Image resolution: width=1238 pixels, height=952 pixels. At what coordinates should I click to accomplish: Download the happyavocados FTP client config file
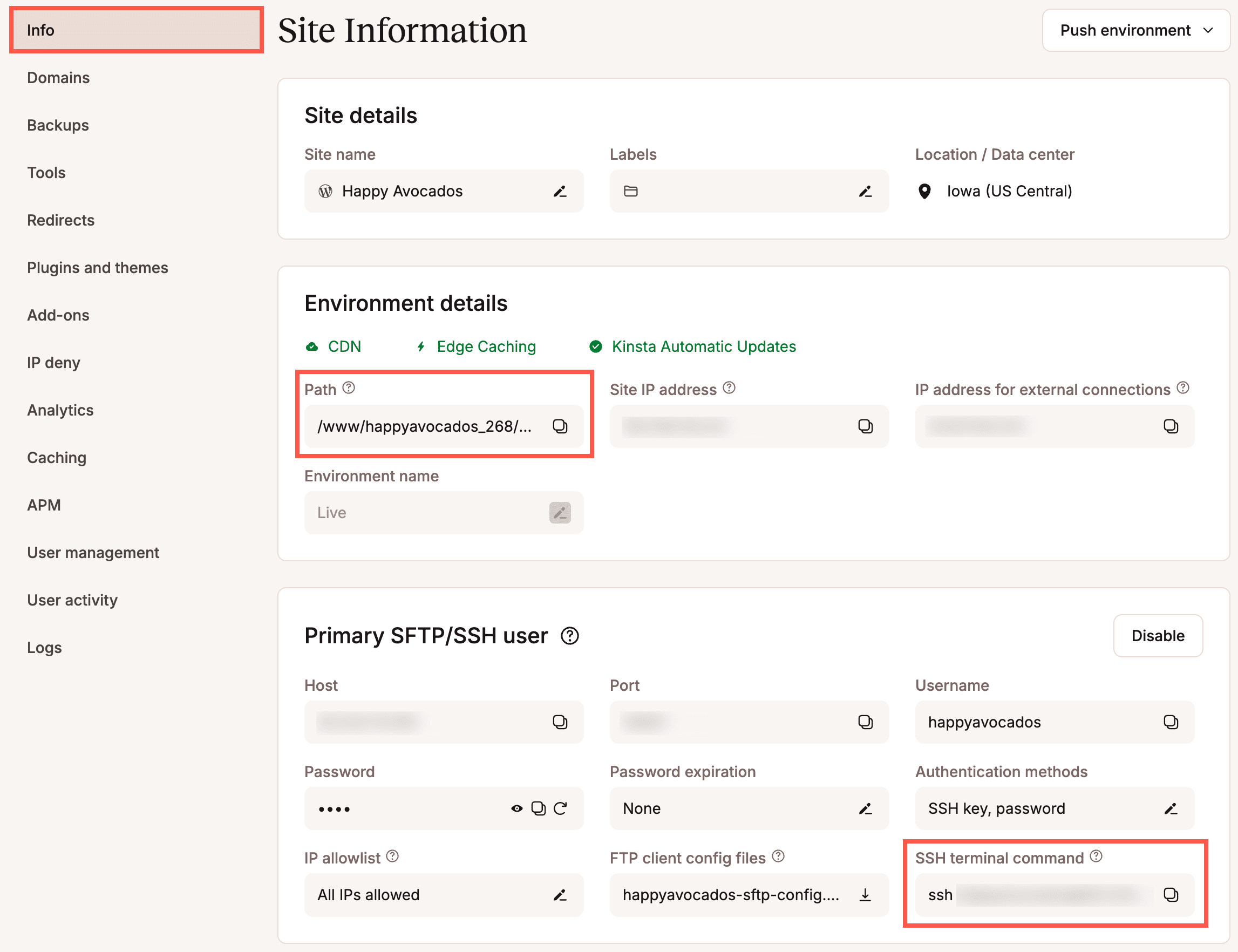point(865,895)
